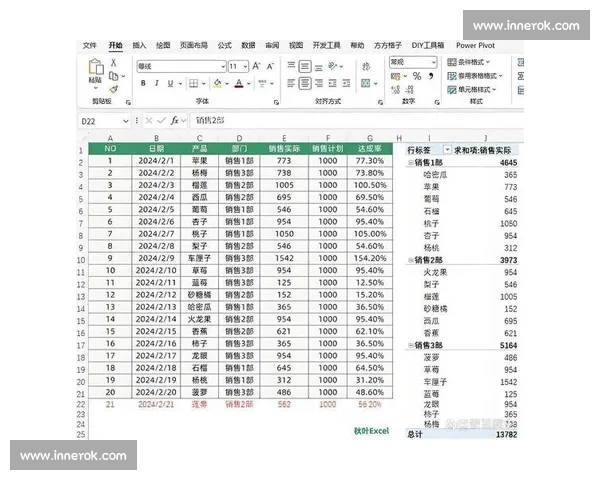Screen dimensions: 600x480
Task: Click in the formula bar showing 销售2部
Action: pos(356,121)
